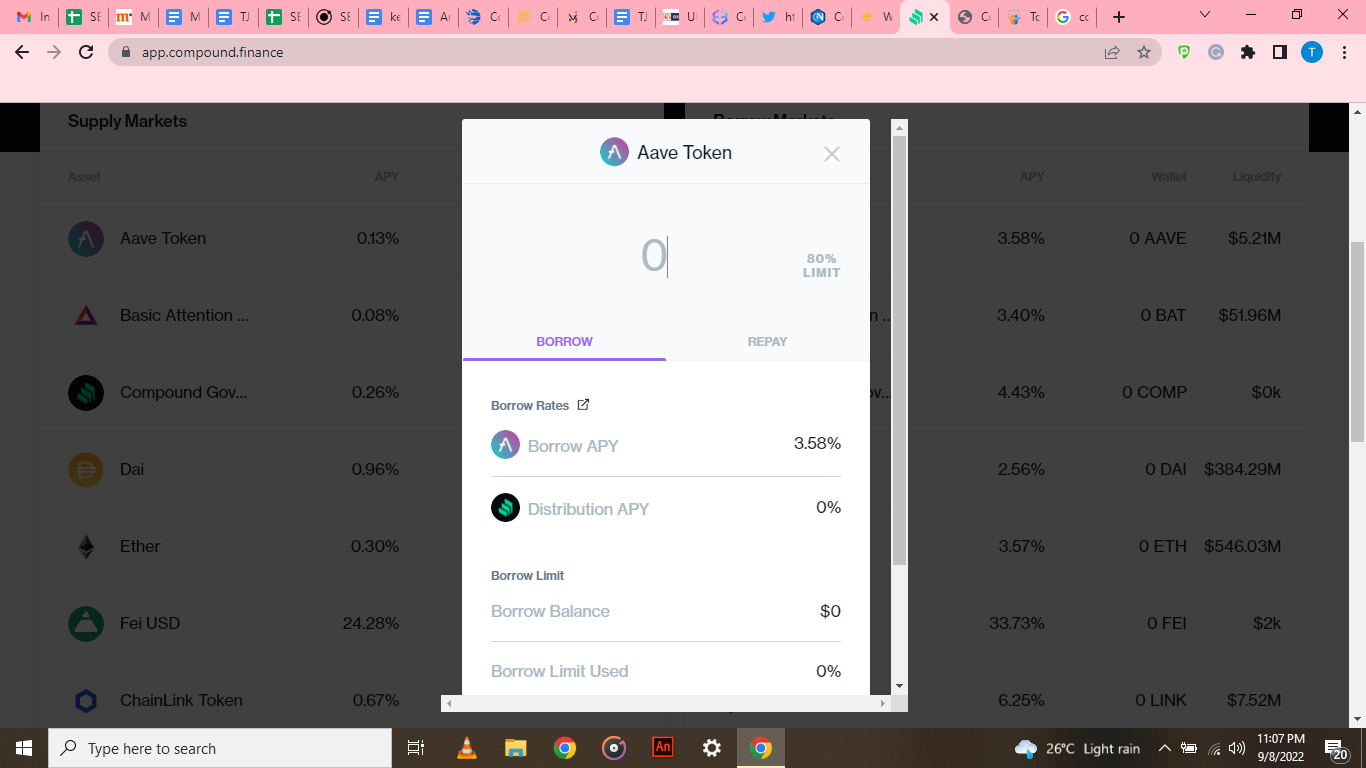
Task: Open the Chrome profile T avatar
Action: pos(1312,52)
